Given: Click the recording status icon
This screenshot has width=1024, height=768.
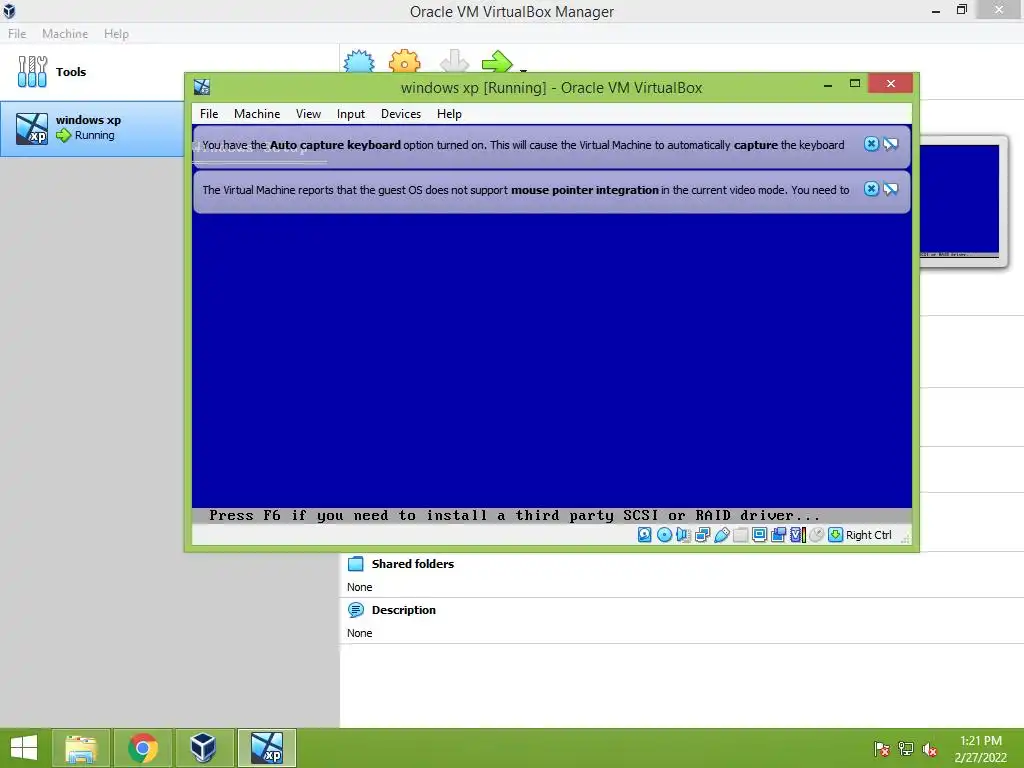Looking at the screenshot, I should (778, 535).
